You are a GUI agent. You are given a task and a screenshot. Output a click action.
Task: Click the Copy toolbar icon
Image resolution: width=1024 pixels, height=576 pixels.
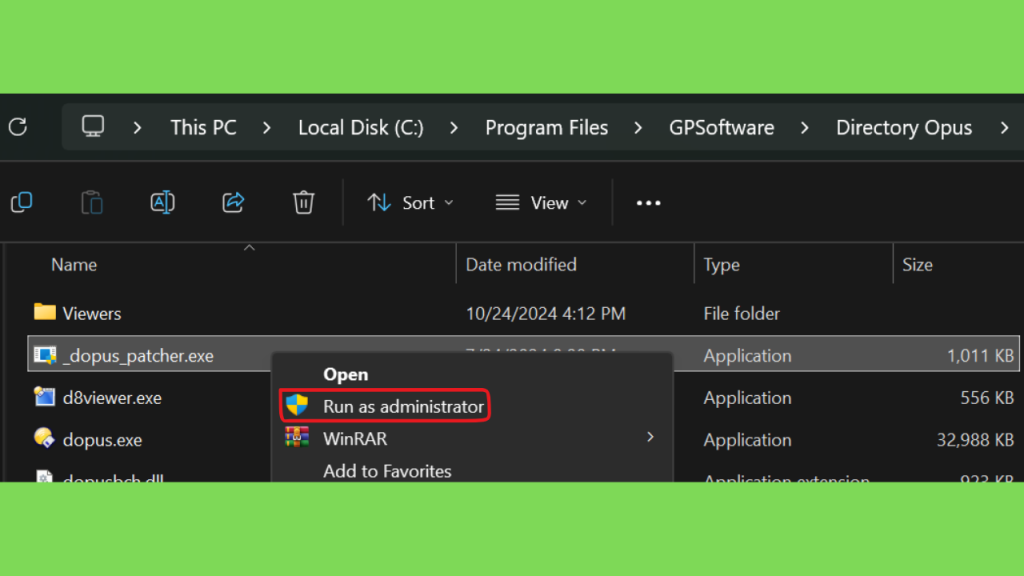point(22,202)
